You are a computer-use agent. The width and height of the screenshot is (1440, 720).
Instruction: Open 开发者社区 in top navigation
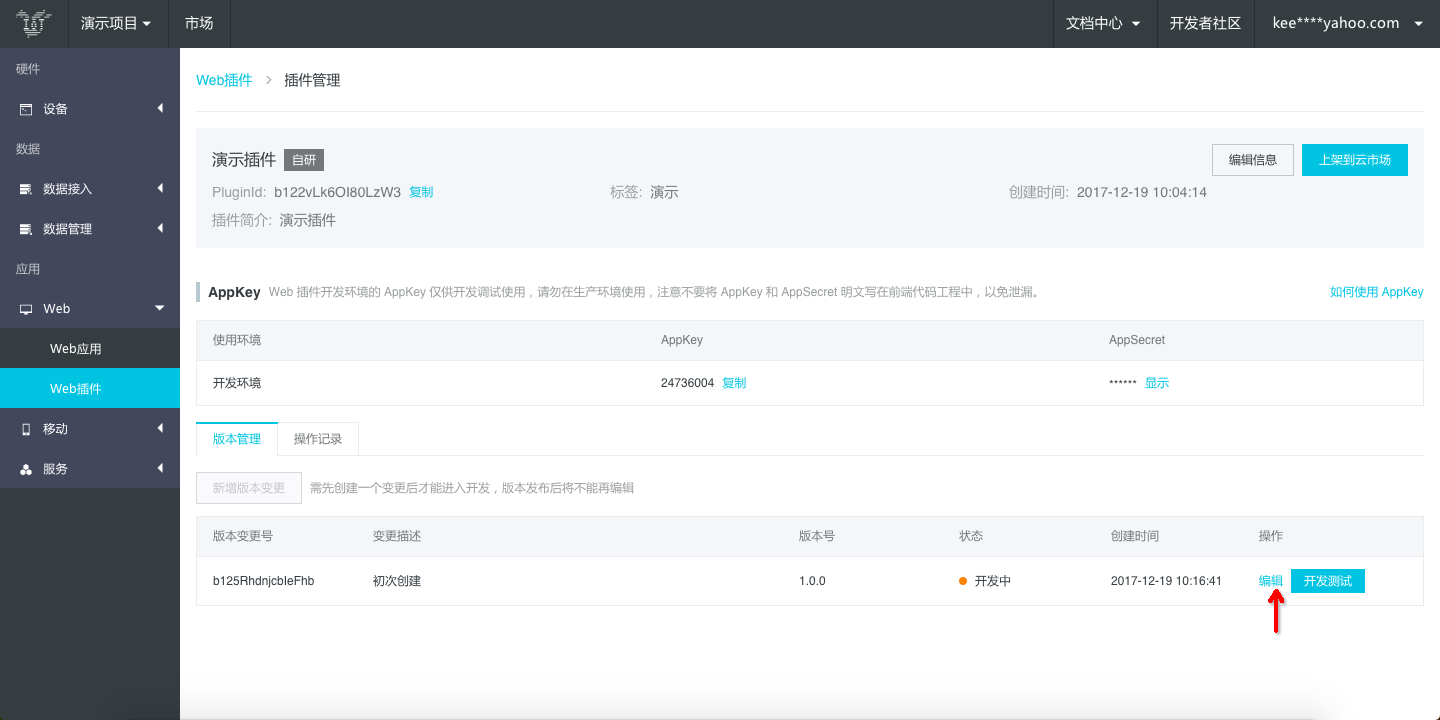click(x=1205, y=23)
